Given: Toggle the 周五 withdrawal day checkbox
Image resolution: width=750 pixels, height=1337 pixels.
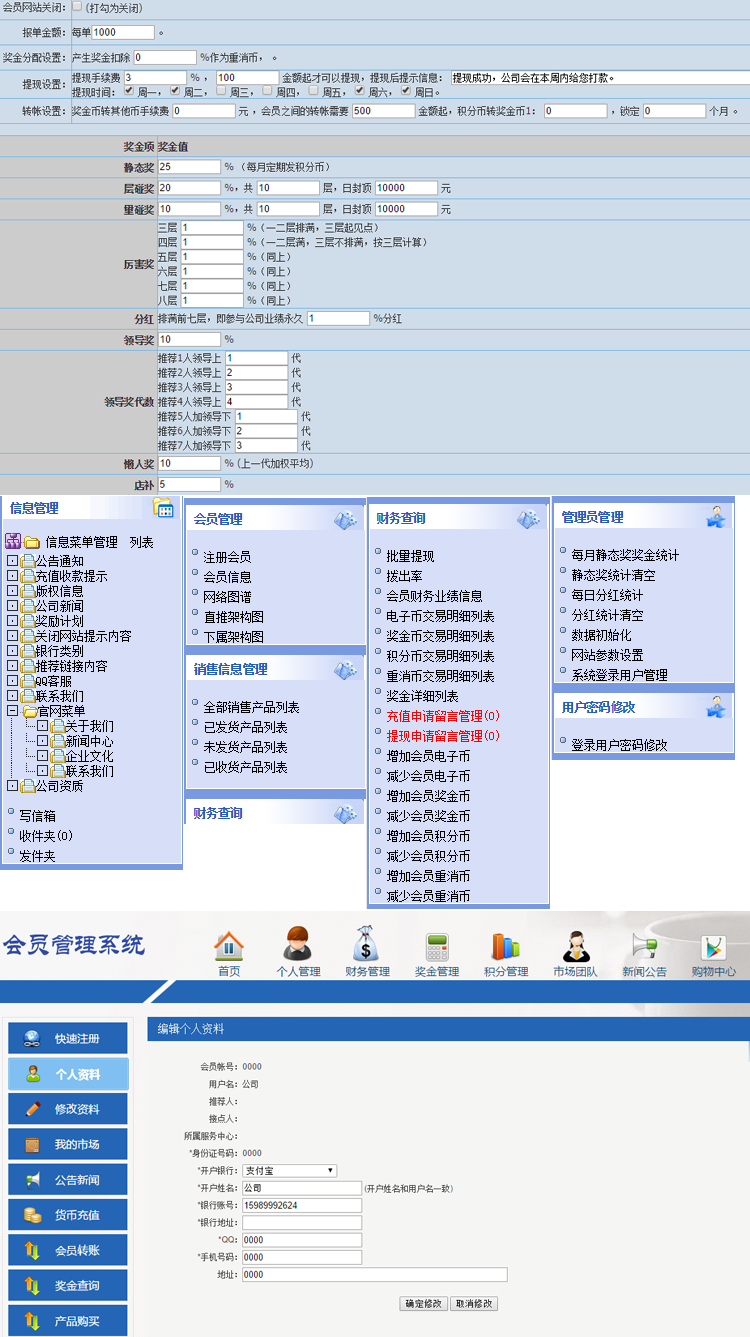Looking at the screenshot, I should (x=313, y=90).
